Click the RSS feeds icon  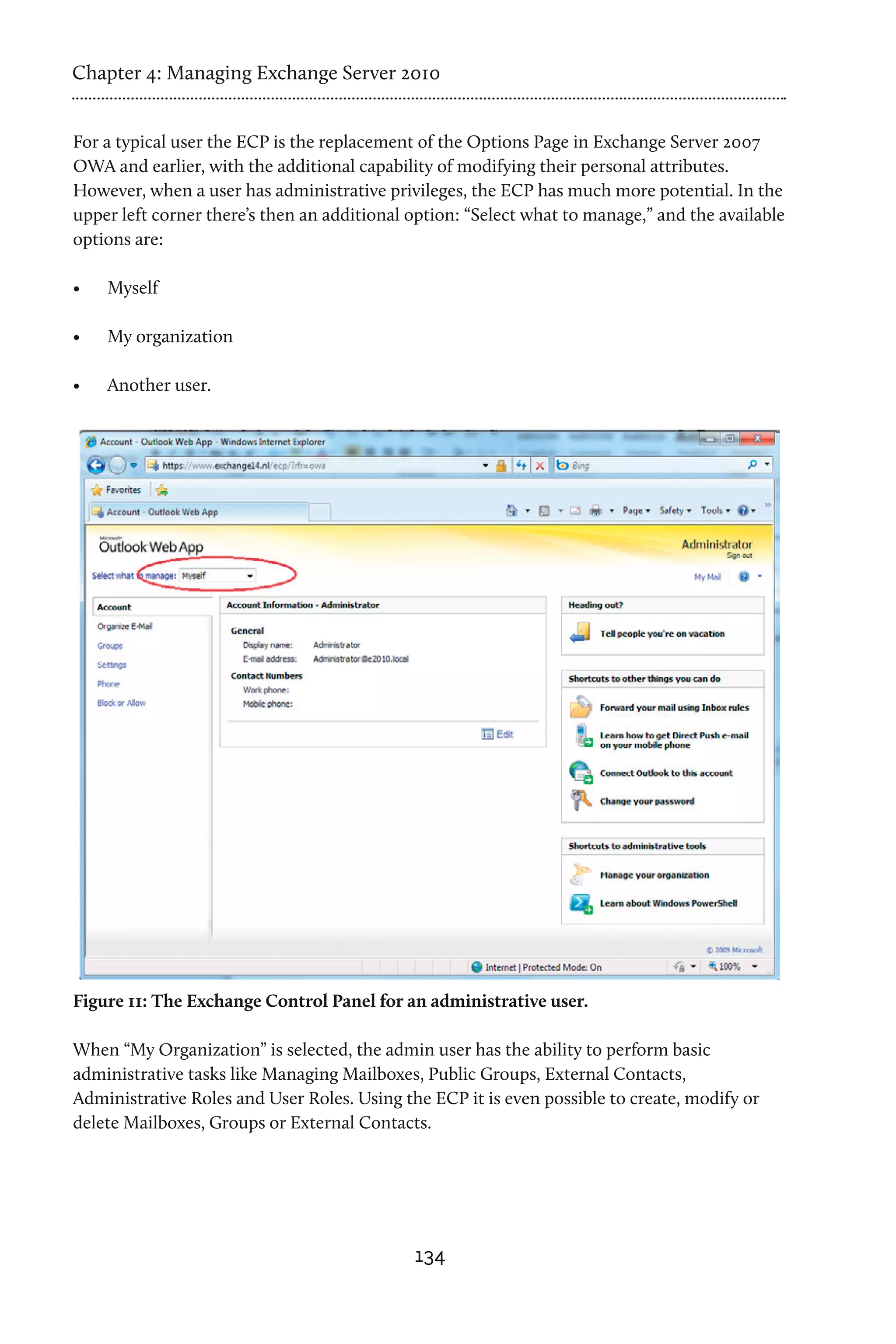[x=544, y=511]
